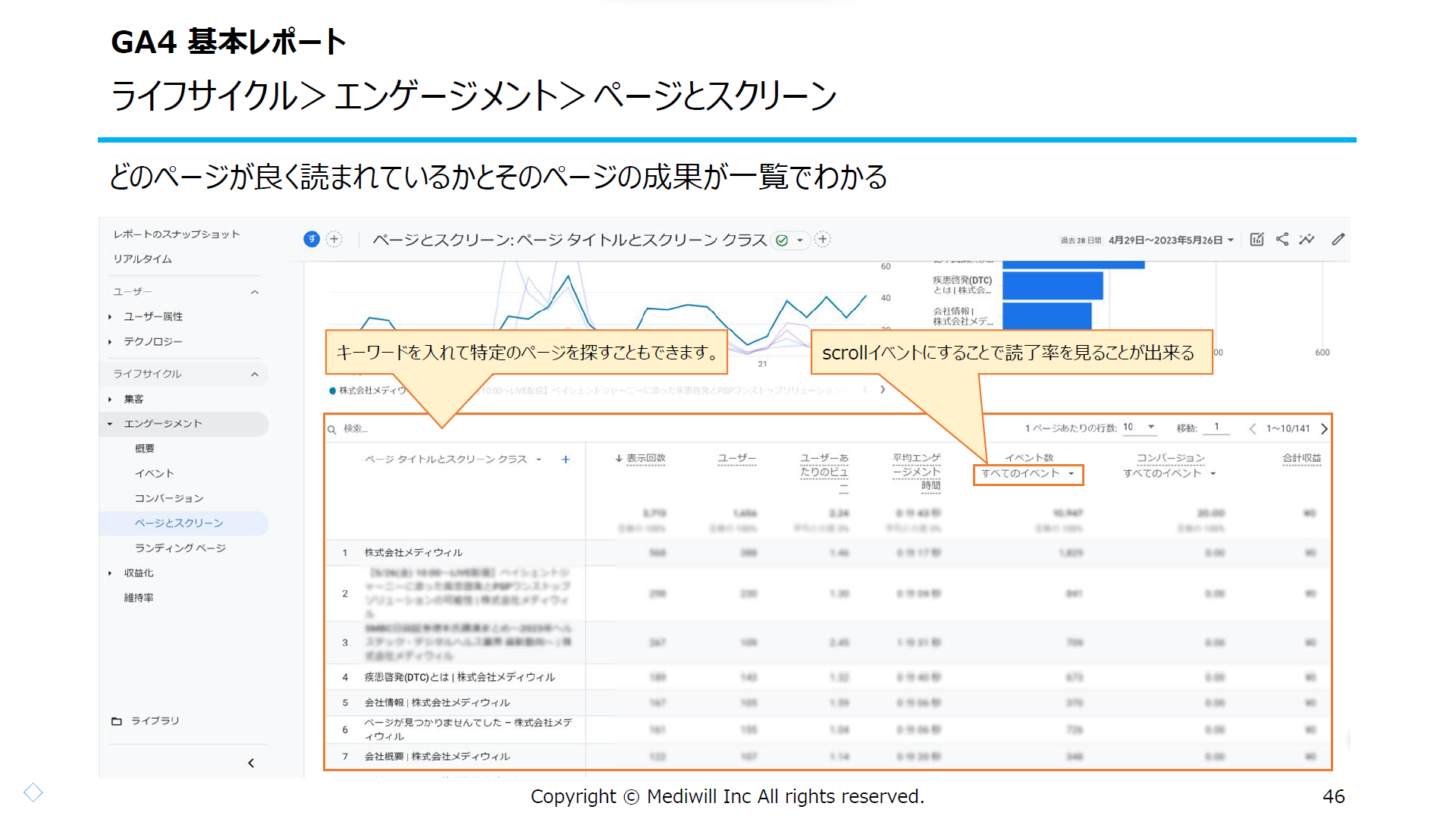This screenshot has height=819, width=1456.
Task: Click the add comparison plus icon
Action: tap(334, 240)
